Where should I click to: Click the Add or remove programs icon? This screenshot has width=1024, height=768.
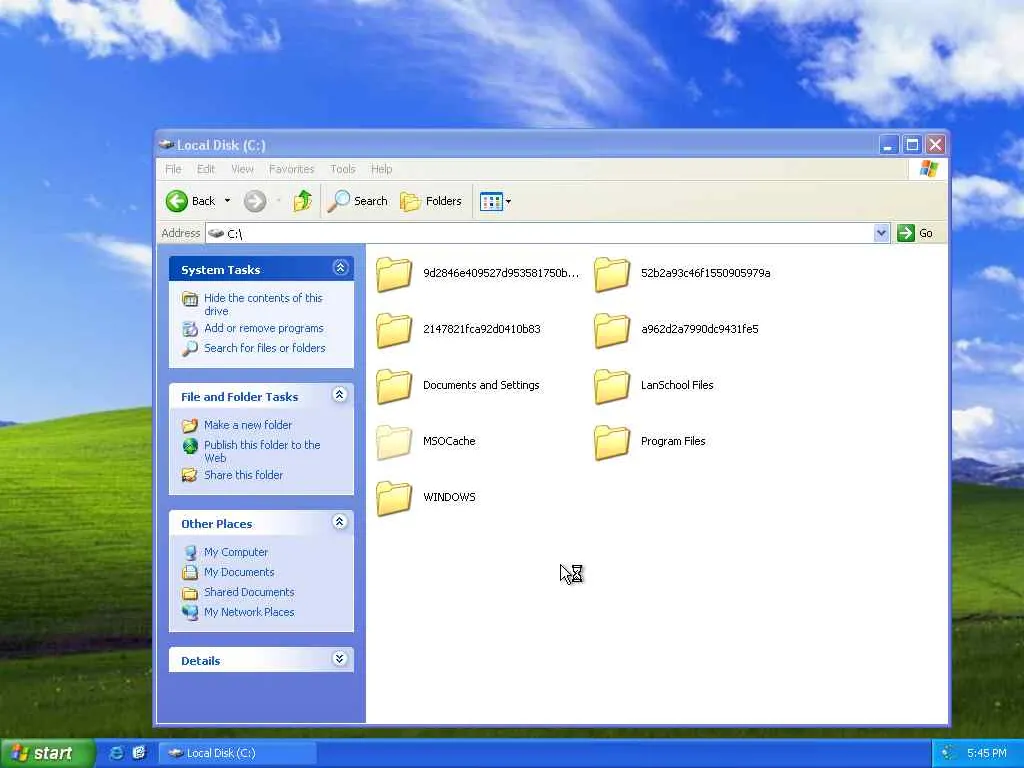tap(190, 328)
